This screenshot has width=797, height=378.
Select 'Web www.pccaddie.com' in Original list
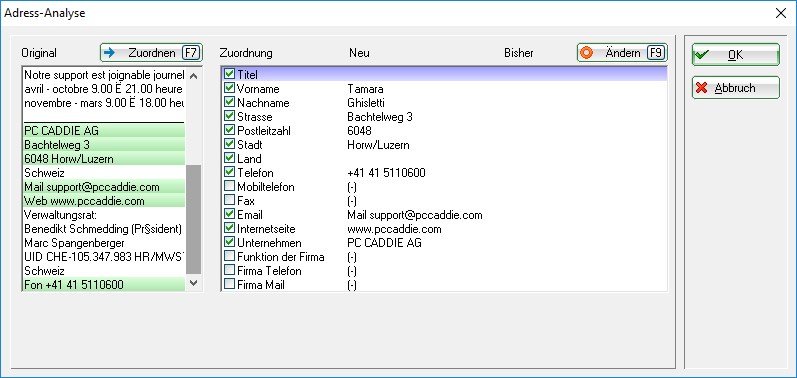[x=104, y=201]
